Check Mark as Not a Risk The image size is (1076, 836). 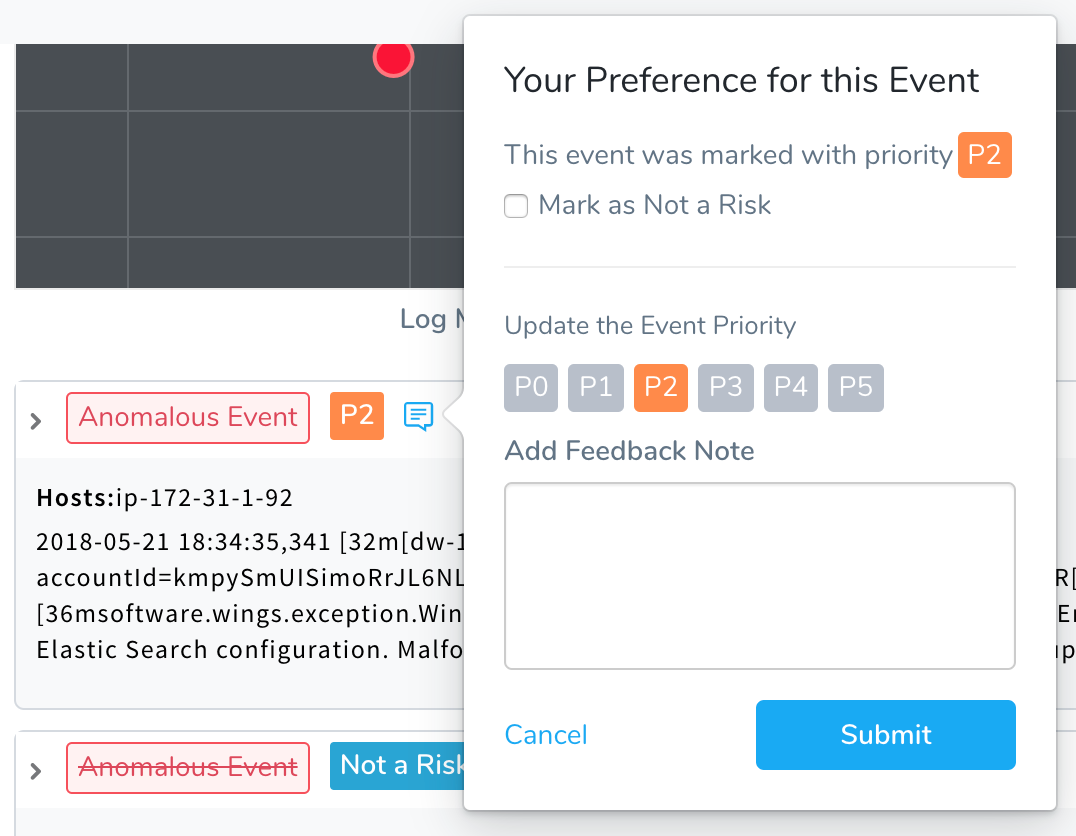coord(516,205)
